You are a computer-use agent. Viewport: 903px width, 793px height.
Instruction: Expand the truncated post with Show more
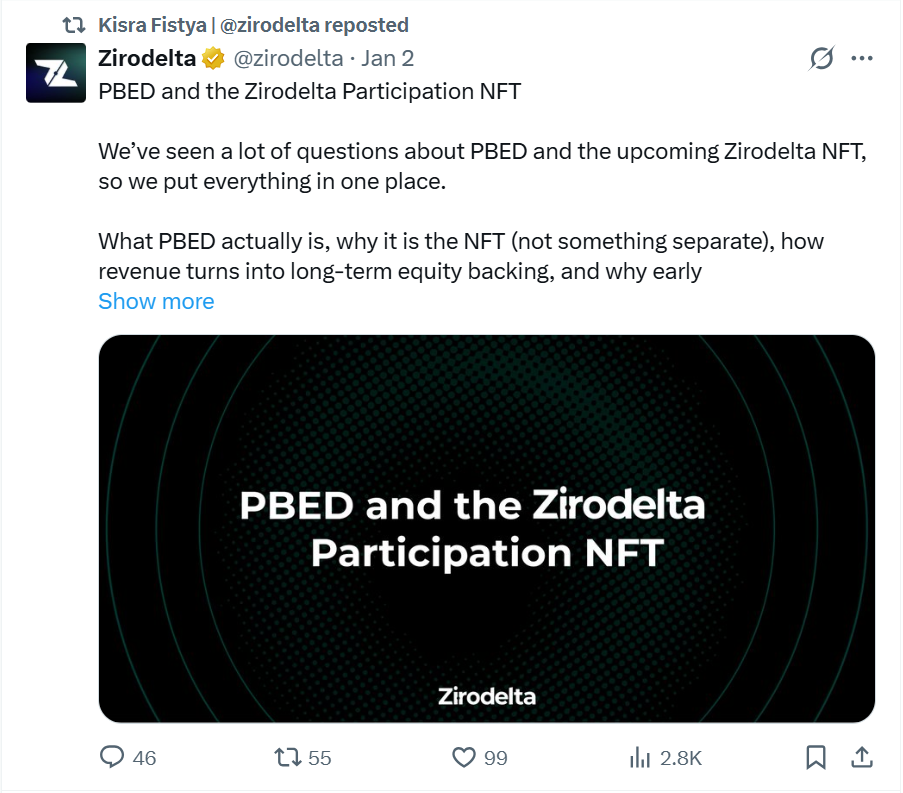point(156,301)
